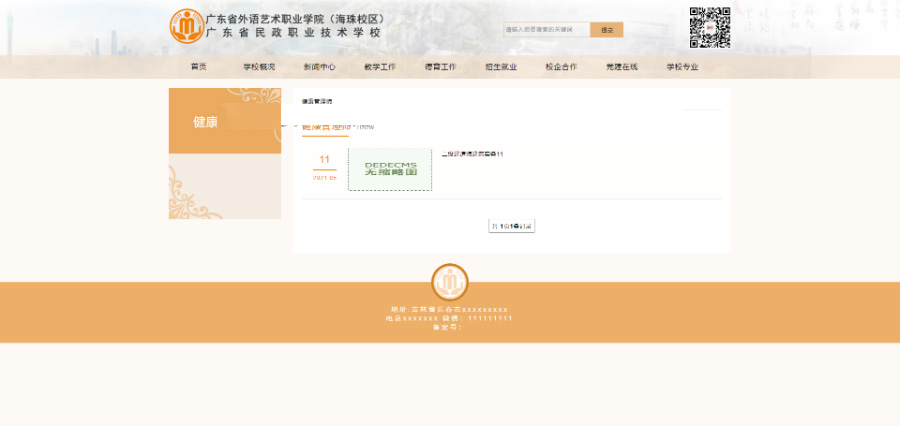
Task: Select the 教学工作 menu item
Action: (x=380, y=67)
